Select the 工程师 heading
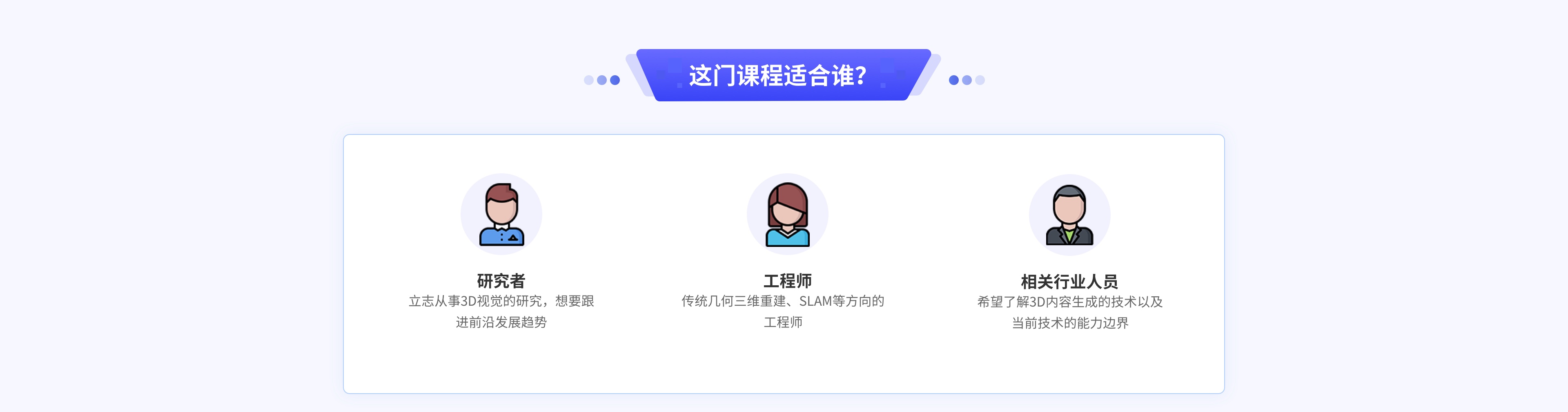Screen dimensions: 1568x412 (x=788, y=281)
